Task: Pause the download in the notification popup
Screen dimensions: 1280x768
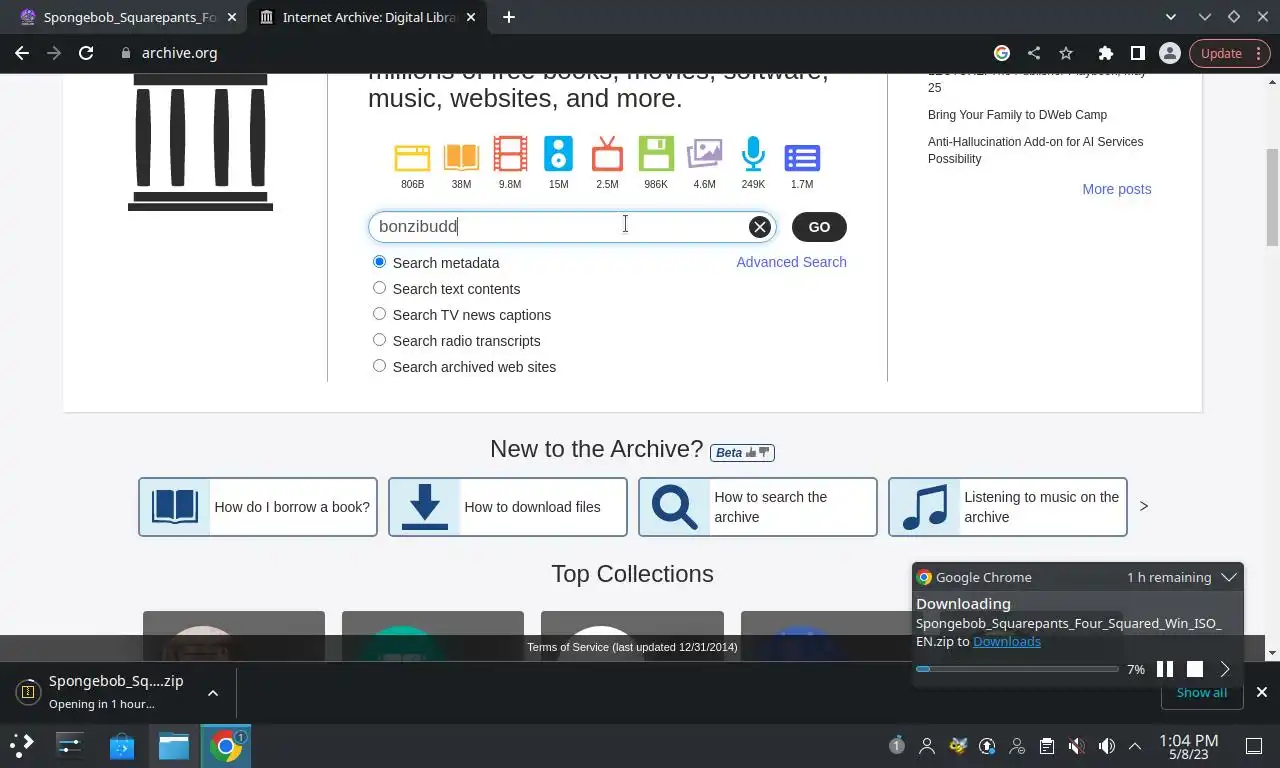Action: [x=1165, y=669]
